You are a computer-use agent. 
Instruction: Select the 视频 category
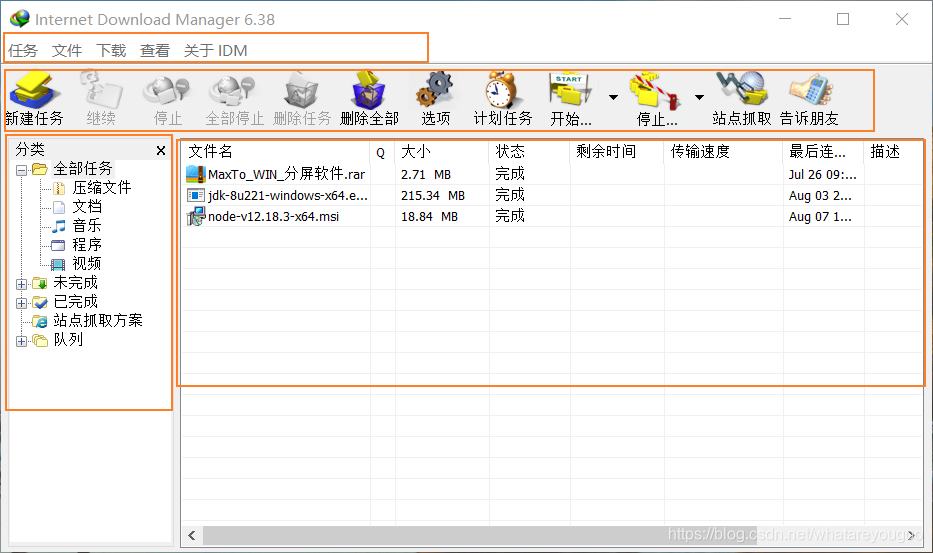(x=87, y=263)
